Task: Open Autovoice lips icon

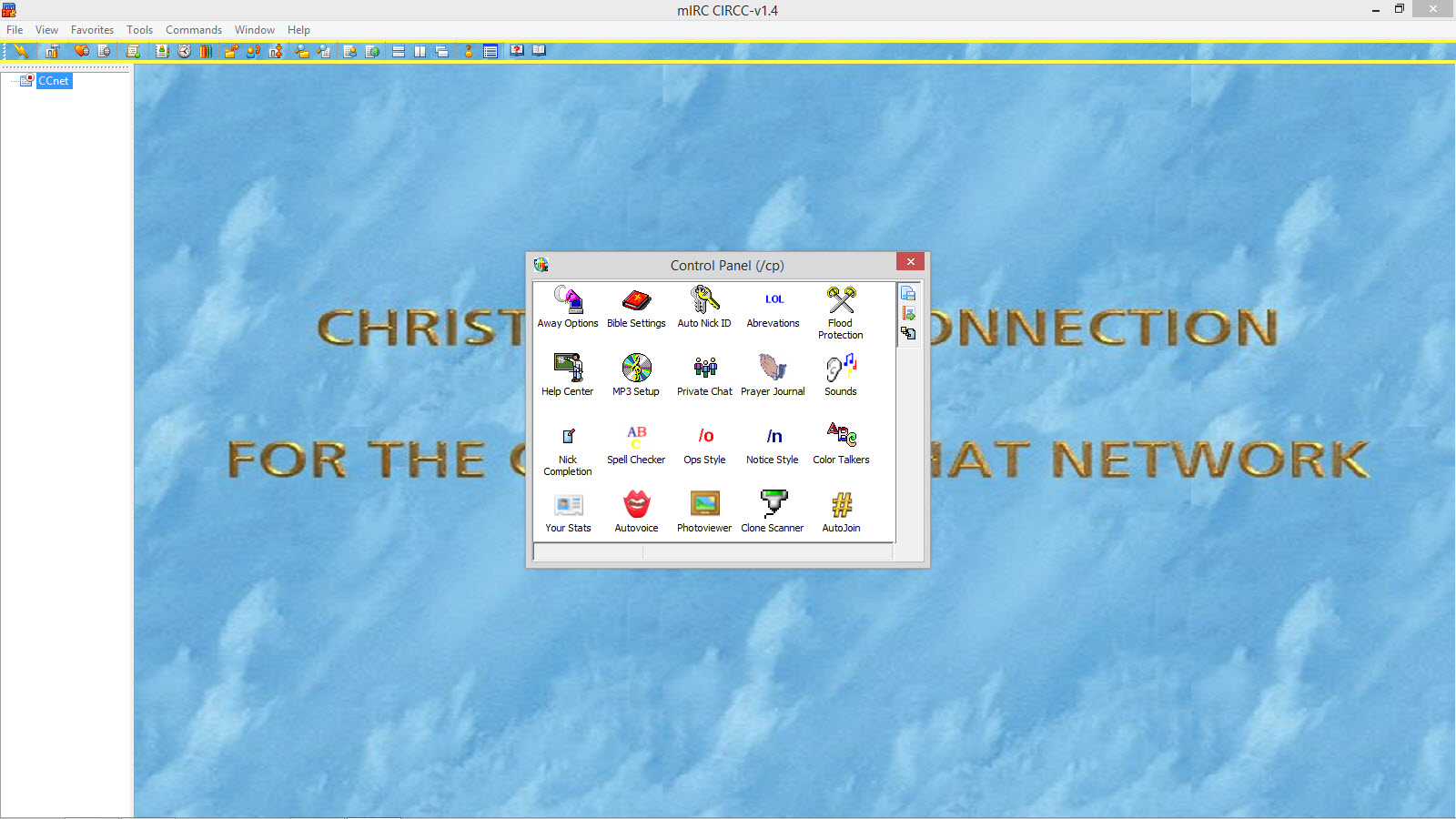Action: tap(636, 511)
